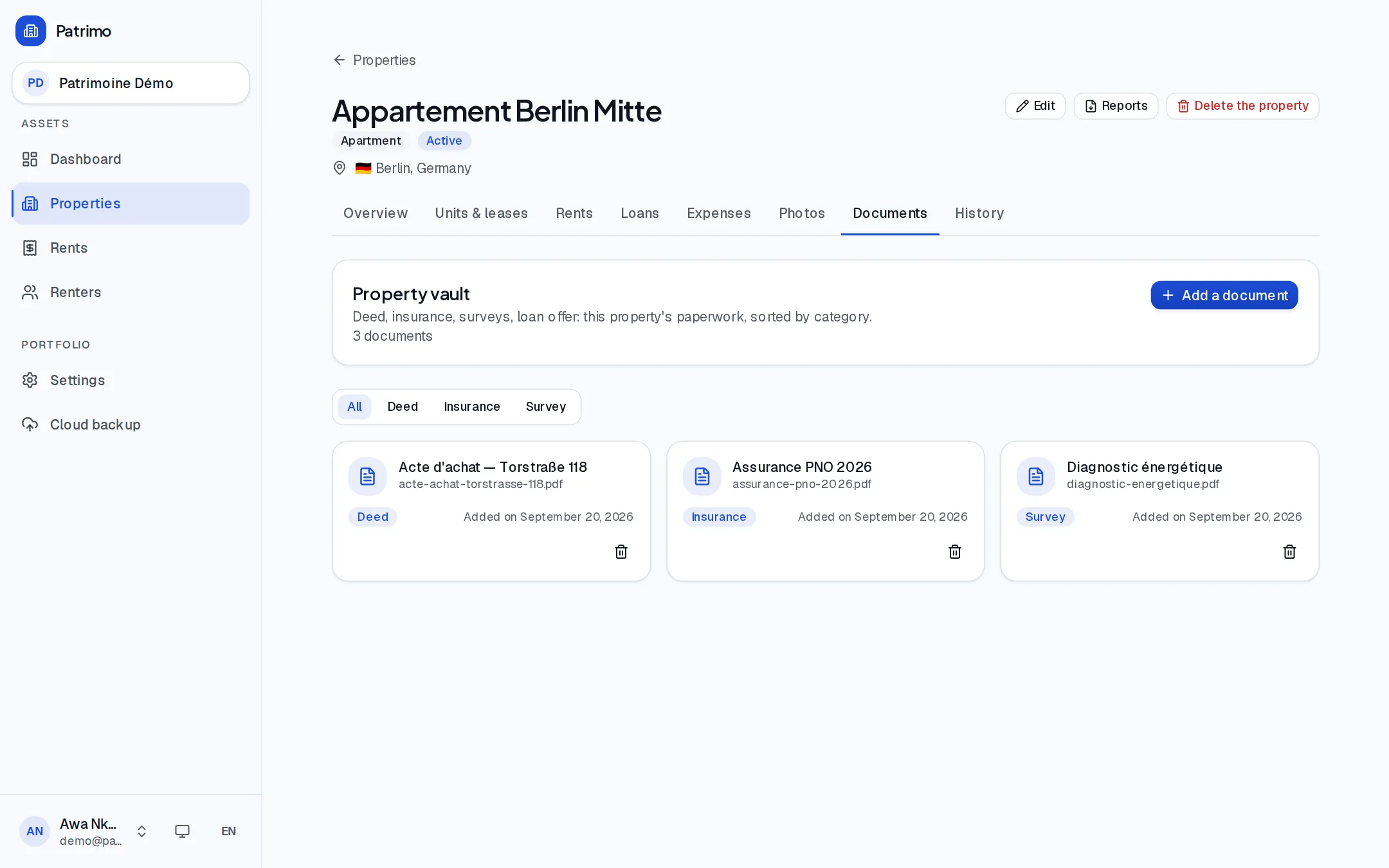
Task: Open the History tab
Action: [x=979, y=213]
